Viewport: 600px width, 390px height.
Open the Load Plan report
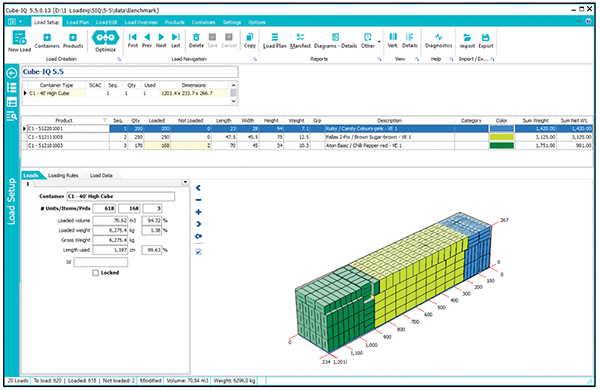(x=274, y=41)
